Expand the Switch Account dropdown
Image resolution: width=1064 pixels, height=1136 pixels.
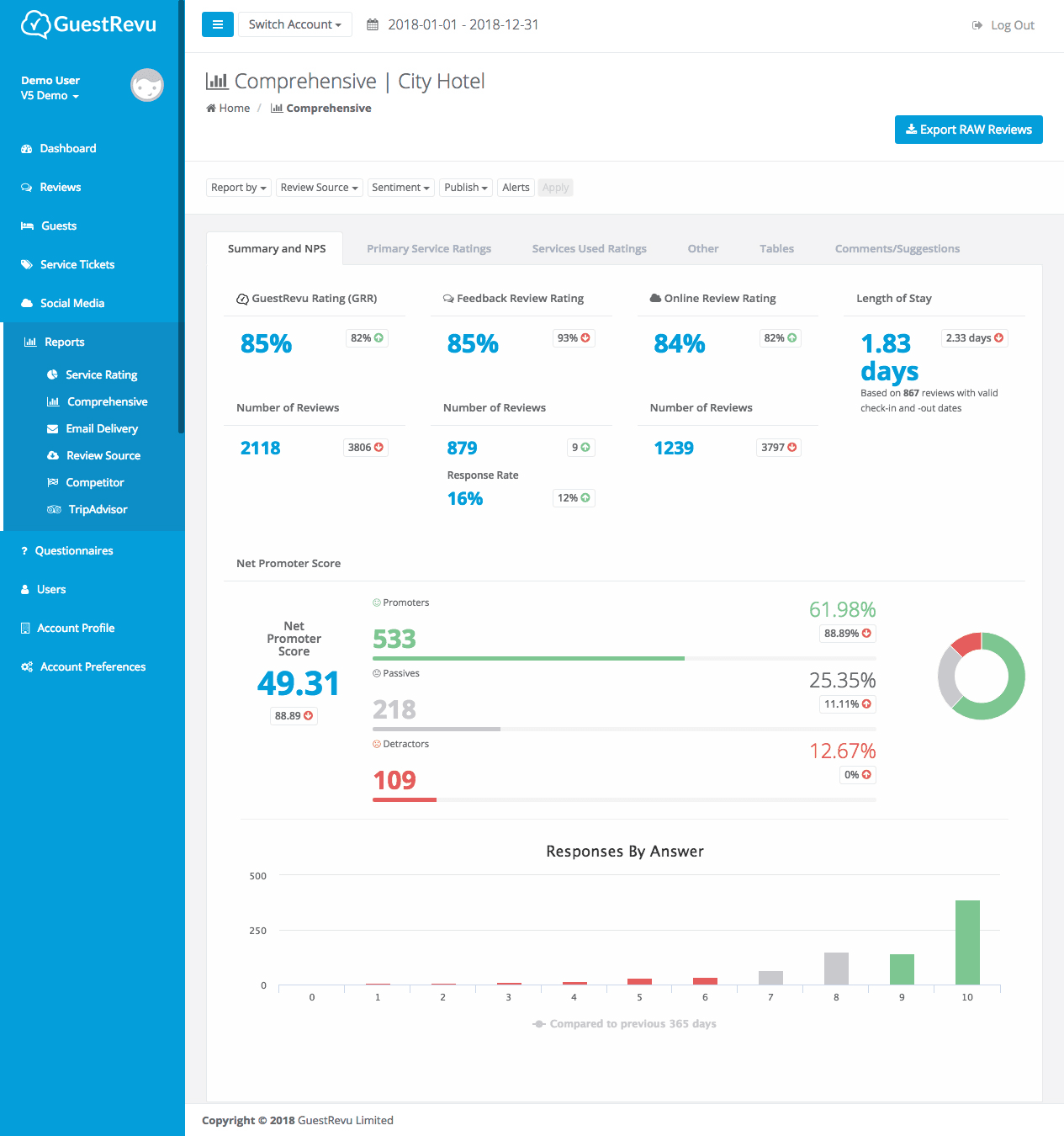[x=294, y=24]
